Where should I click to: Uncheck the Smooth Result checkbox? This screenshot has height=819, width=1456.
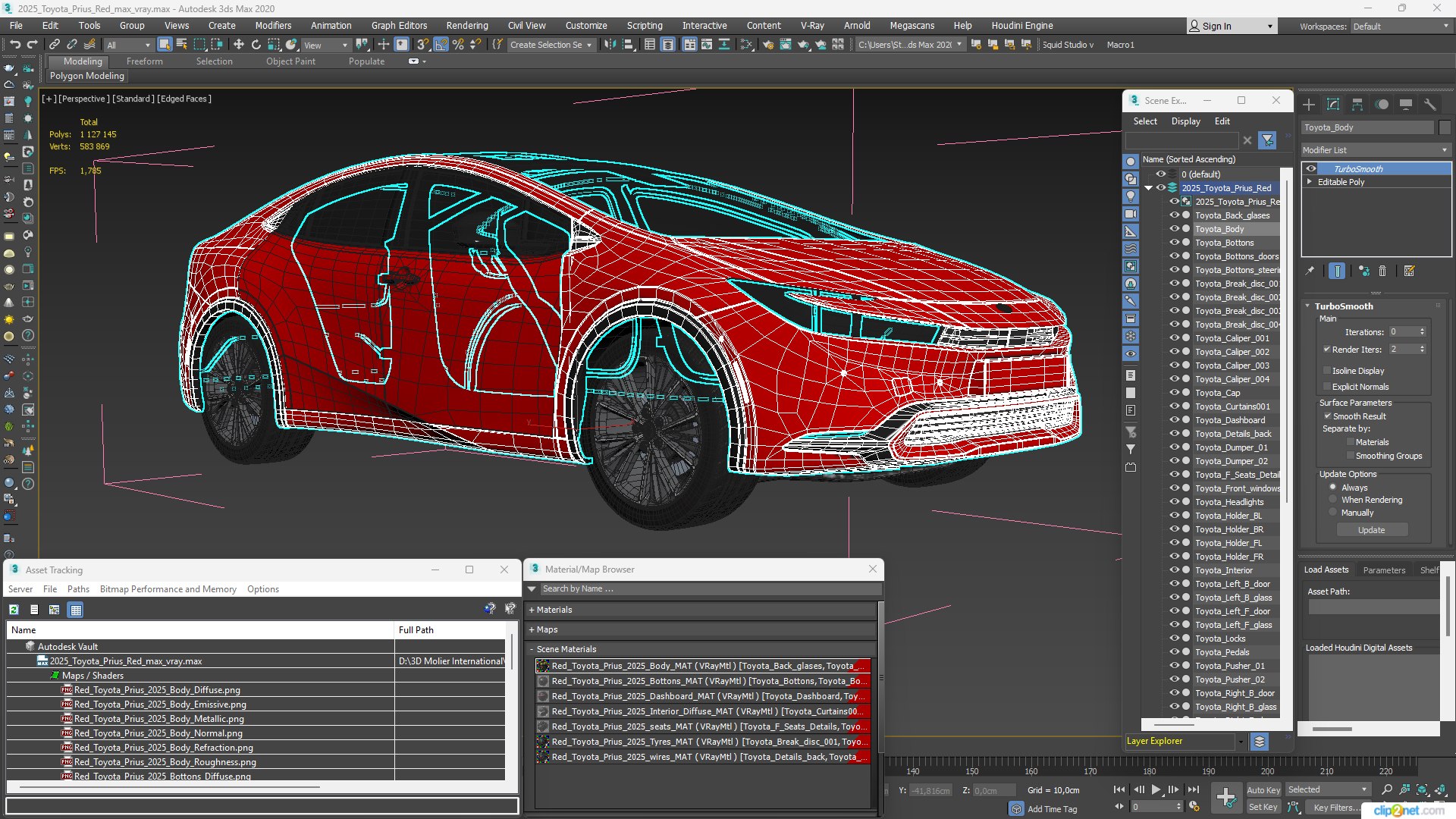[x=1328, y=416]
